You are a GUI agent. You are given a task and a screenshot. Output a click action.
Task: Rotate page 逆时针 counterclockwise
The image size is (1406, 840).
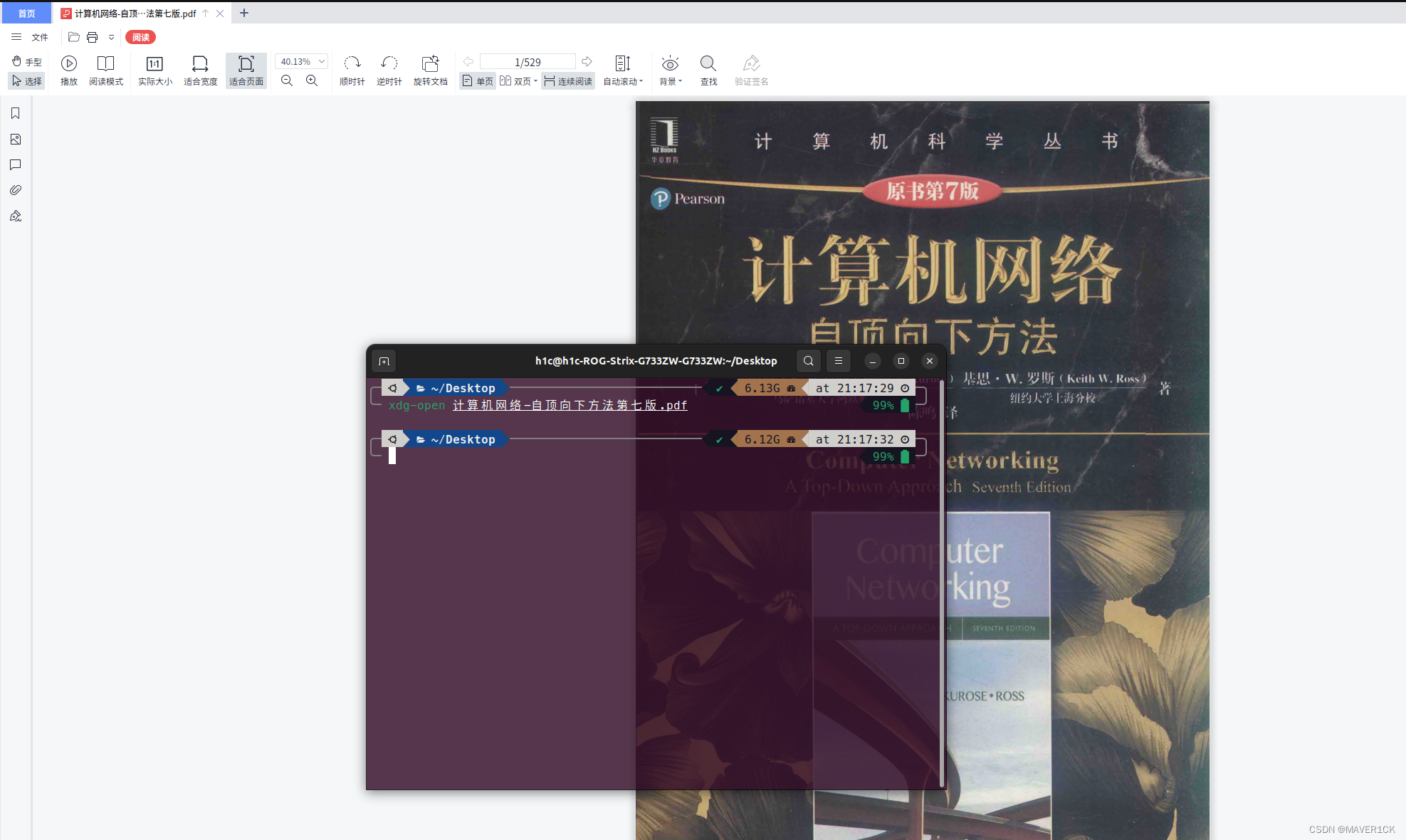(x=389, y=71)
